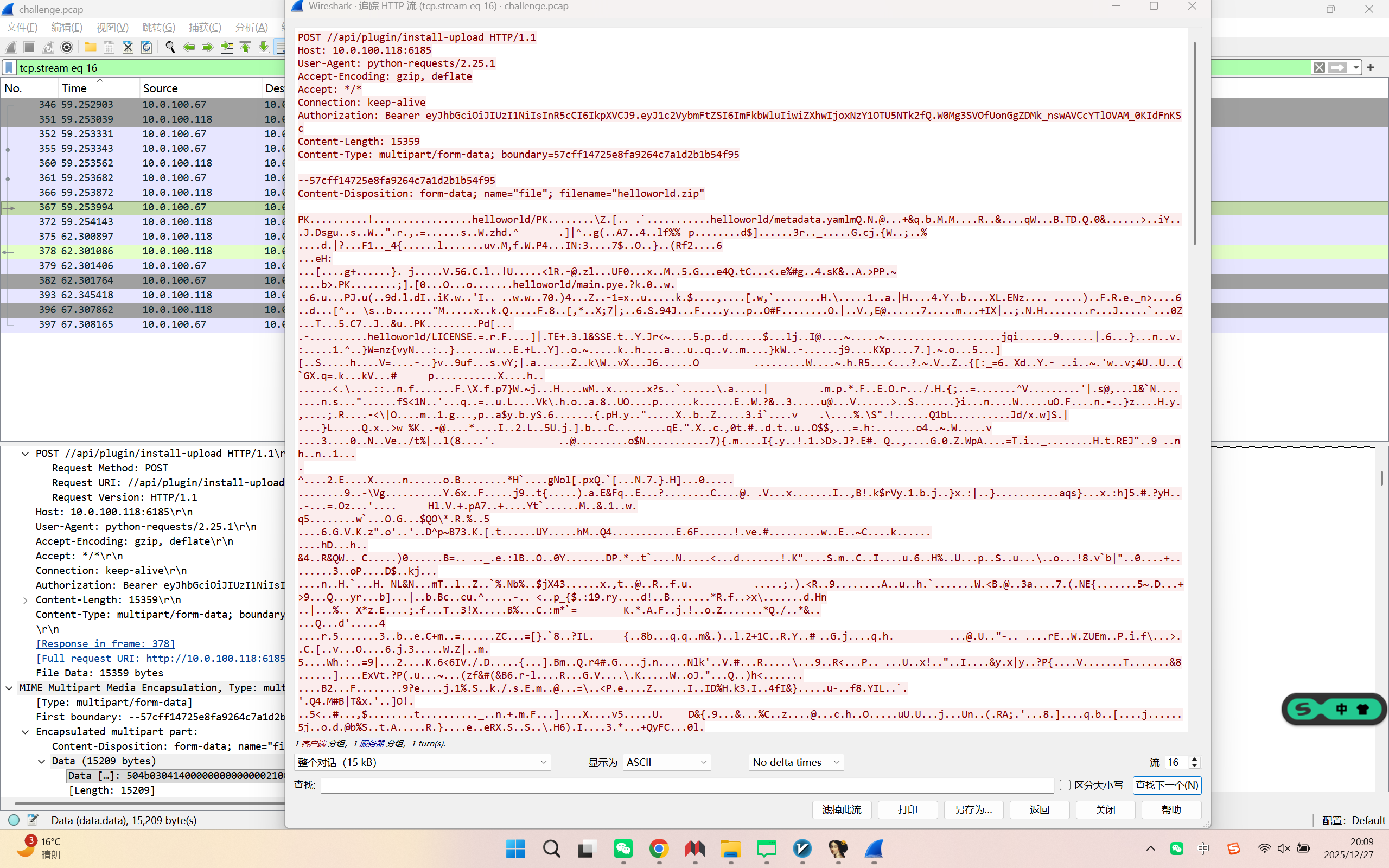Open the 显示为 ASCII format dropdown

pyautogui.click(x=666, y=762)
